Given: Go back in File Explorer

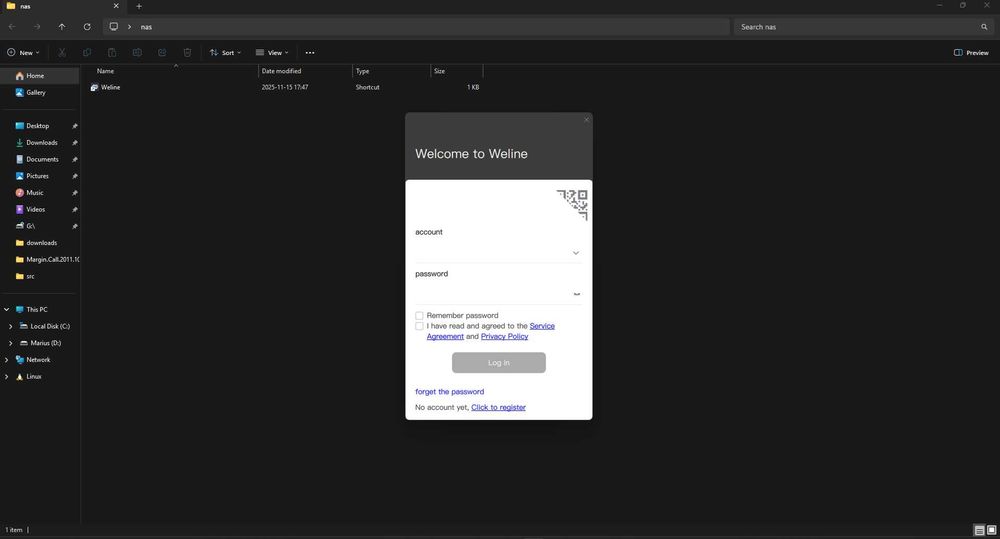Looking at the screenshot, I should [12, 27].
